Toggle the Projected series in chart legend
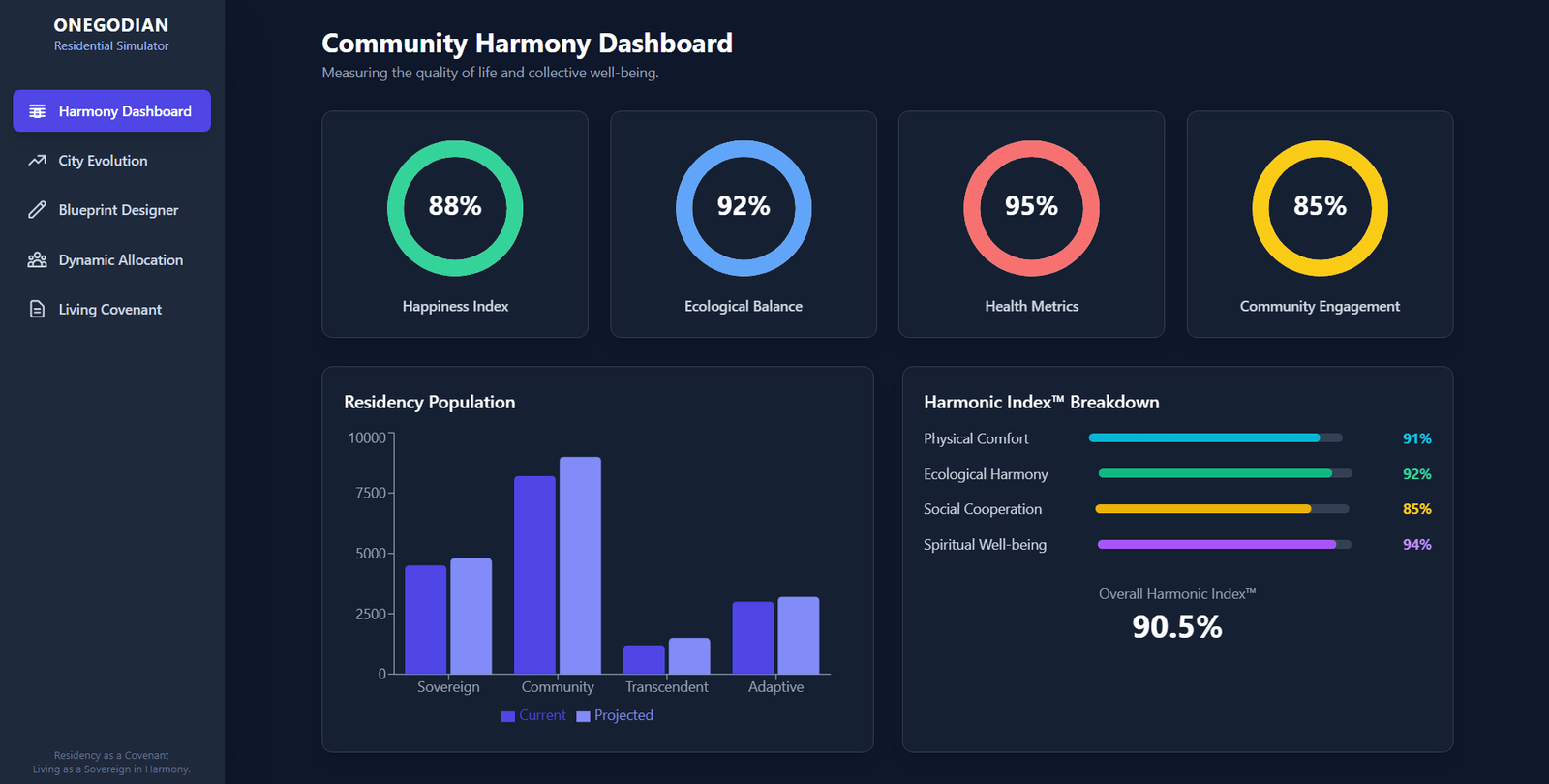Image resolution: width=1549 pixels, height=784 pixels. tap(615, 715)
